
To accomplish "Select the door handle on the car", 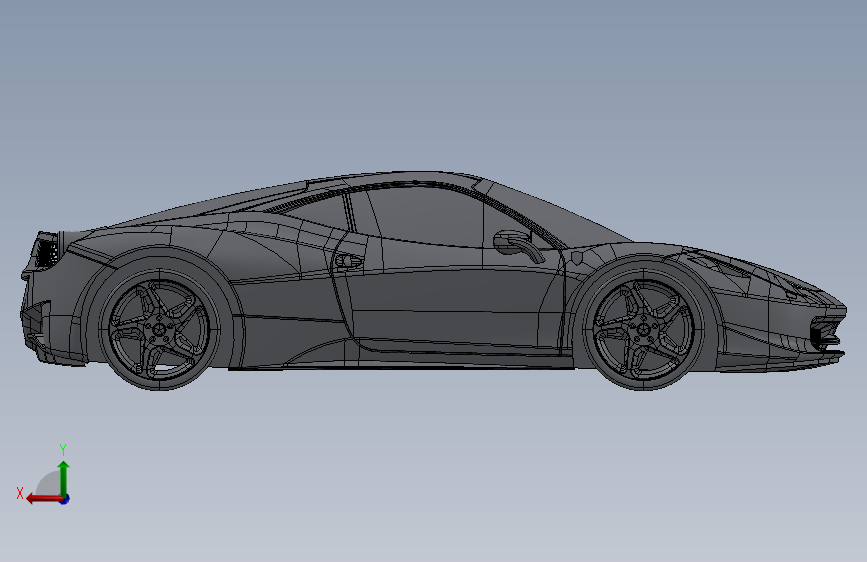I will click(x=348, y=261).
